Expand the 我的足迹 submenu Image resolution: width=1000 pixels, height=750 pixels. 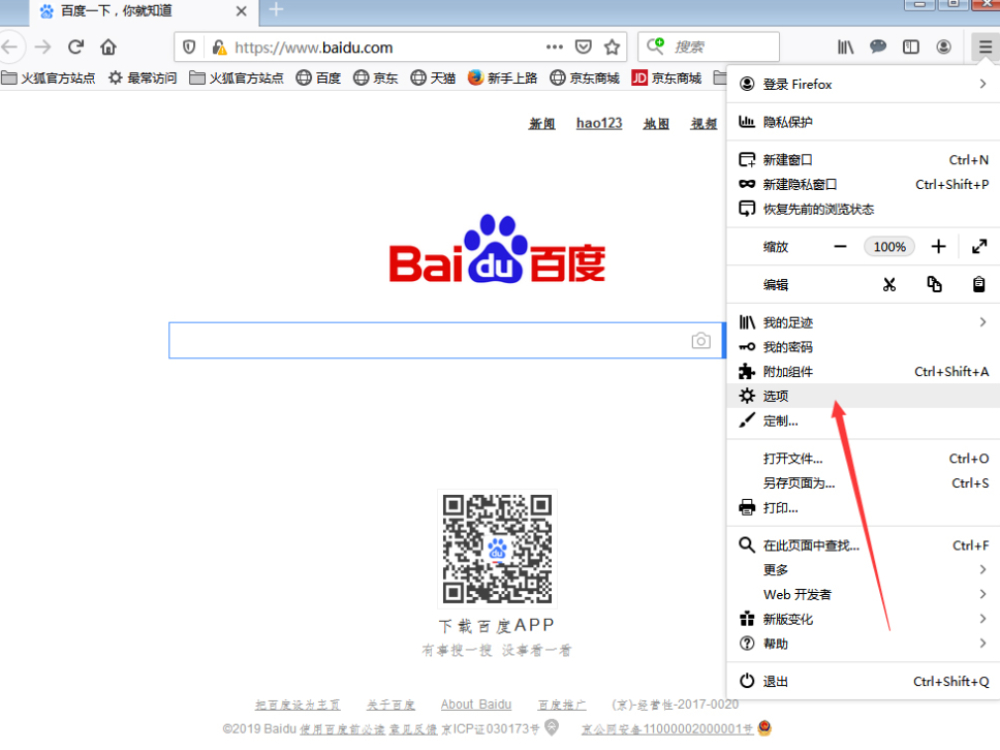coord(864,323)
